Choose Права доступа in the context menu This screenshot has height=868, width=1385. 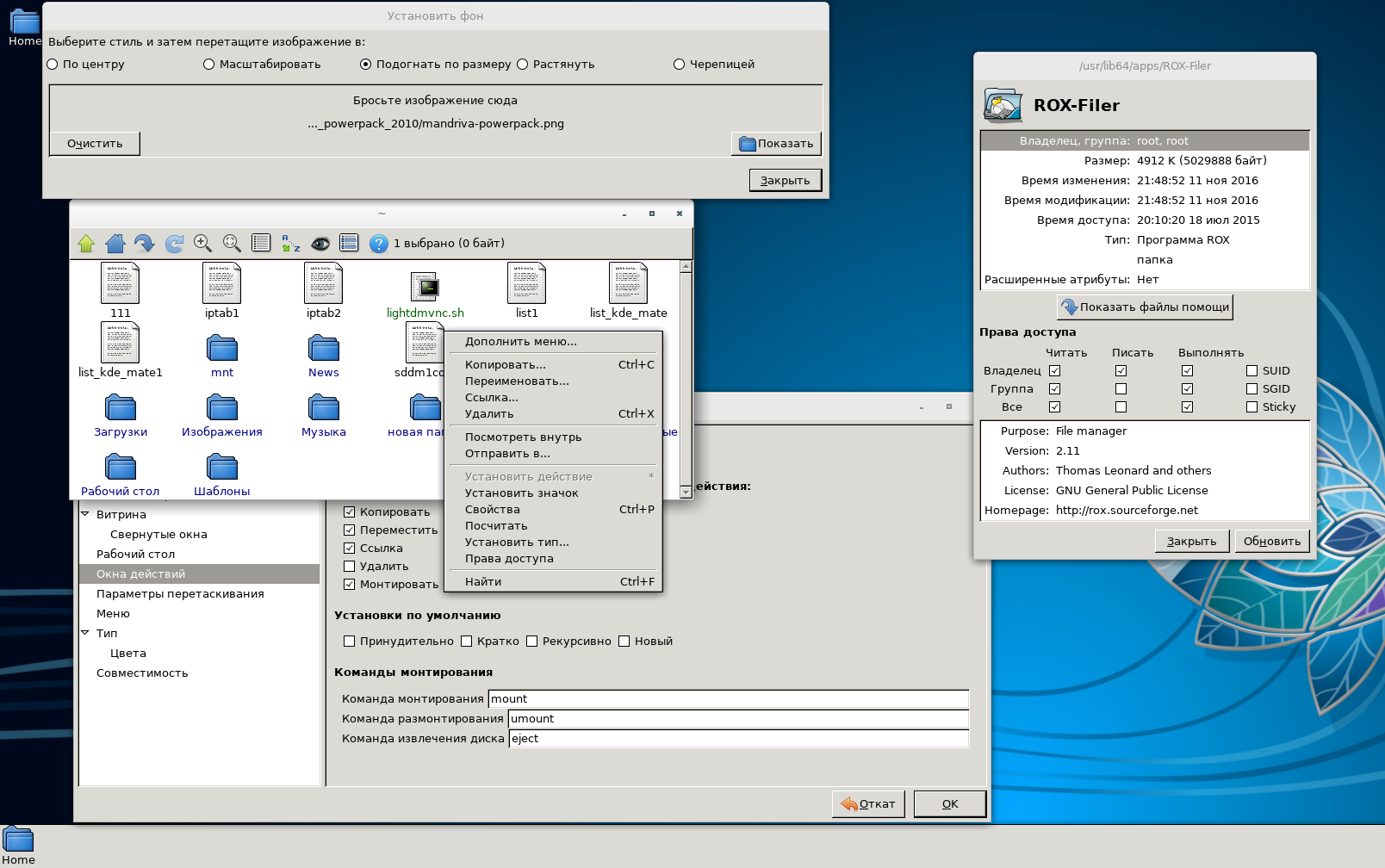tap(509, 559)
